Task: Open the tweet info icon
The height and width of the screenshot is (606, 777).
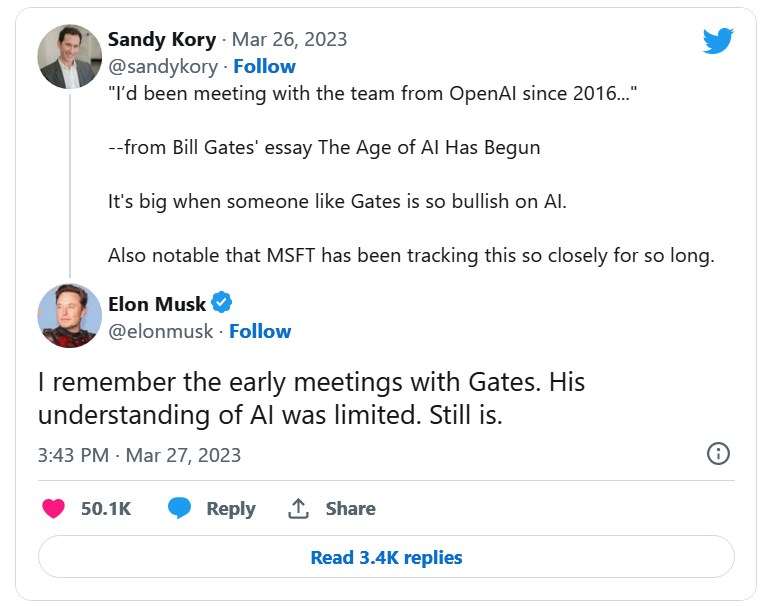Action: 718,454
